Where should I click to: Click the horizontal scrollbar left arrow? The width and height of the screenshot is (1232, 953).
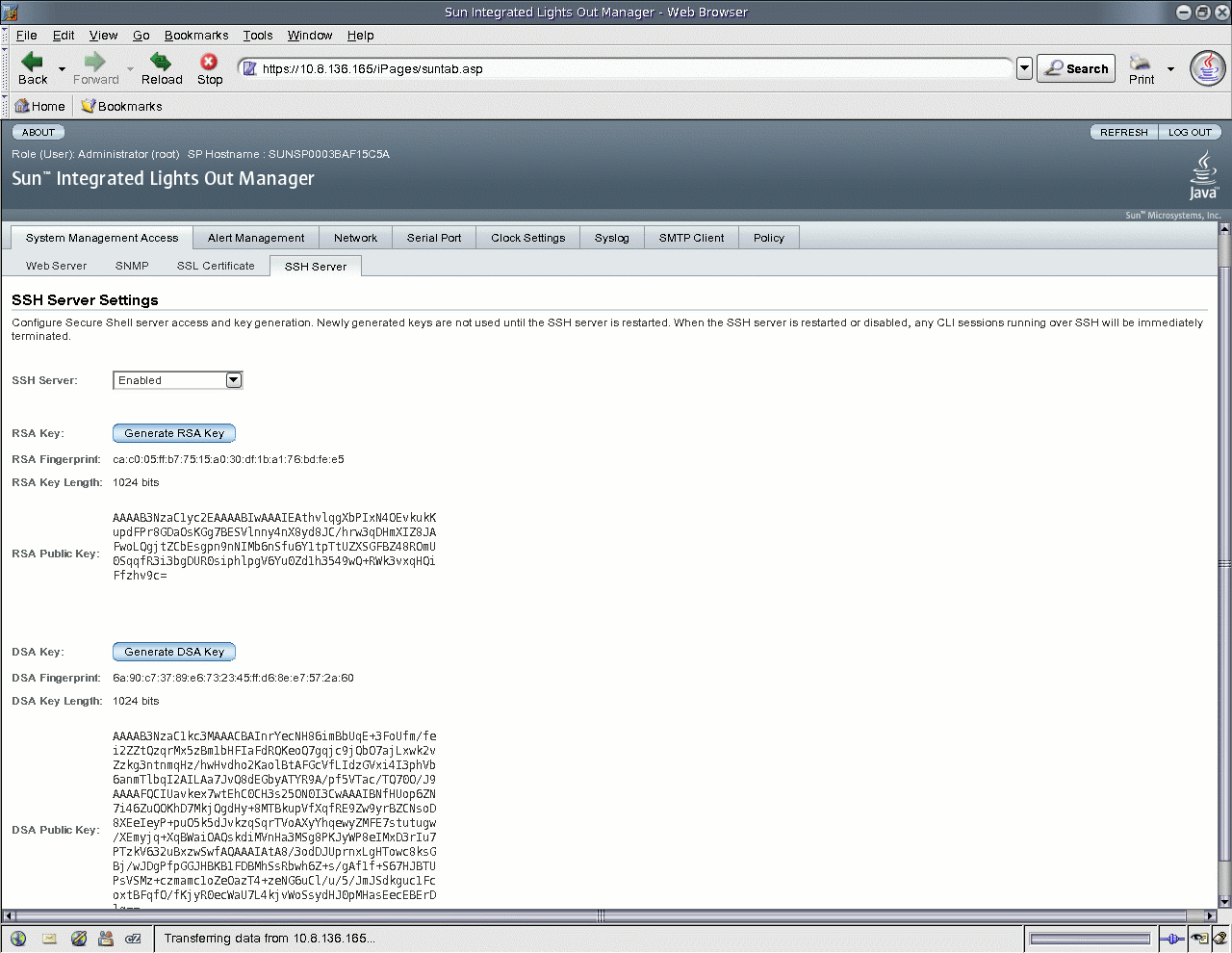(9, 915)
